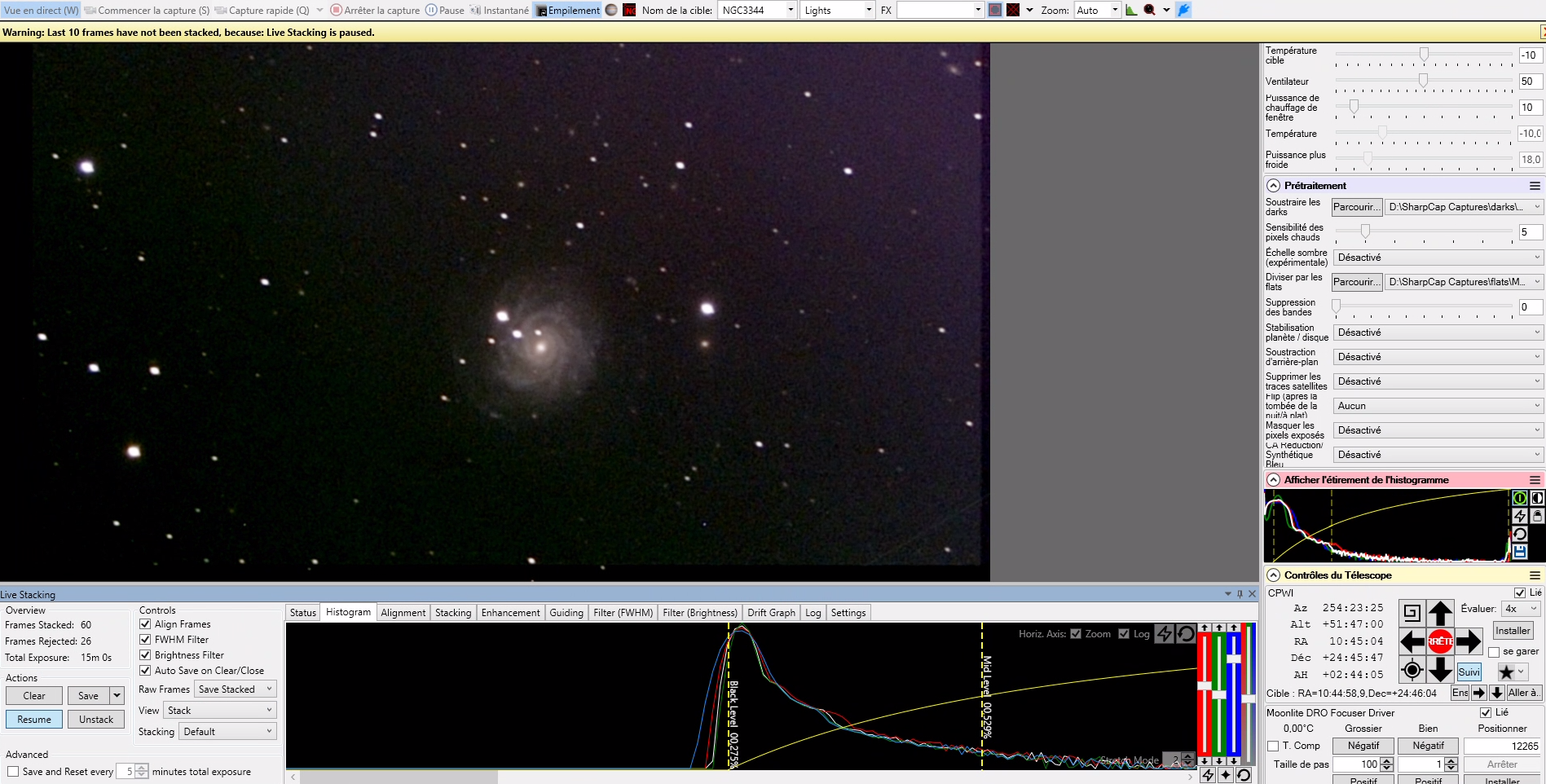The height and width of the screenshot is (784, 1546).
Task: Click the spiral search telescope icon
Action: click(1412, 613)
